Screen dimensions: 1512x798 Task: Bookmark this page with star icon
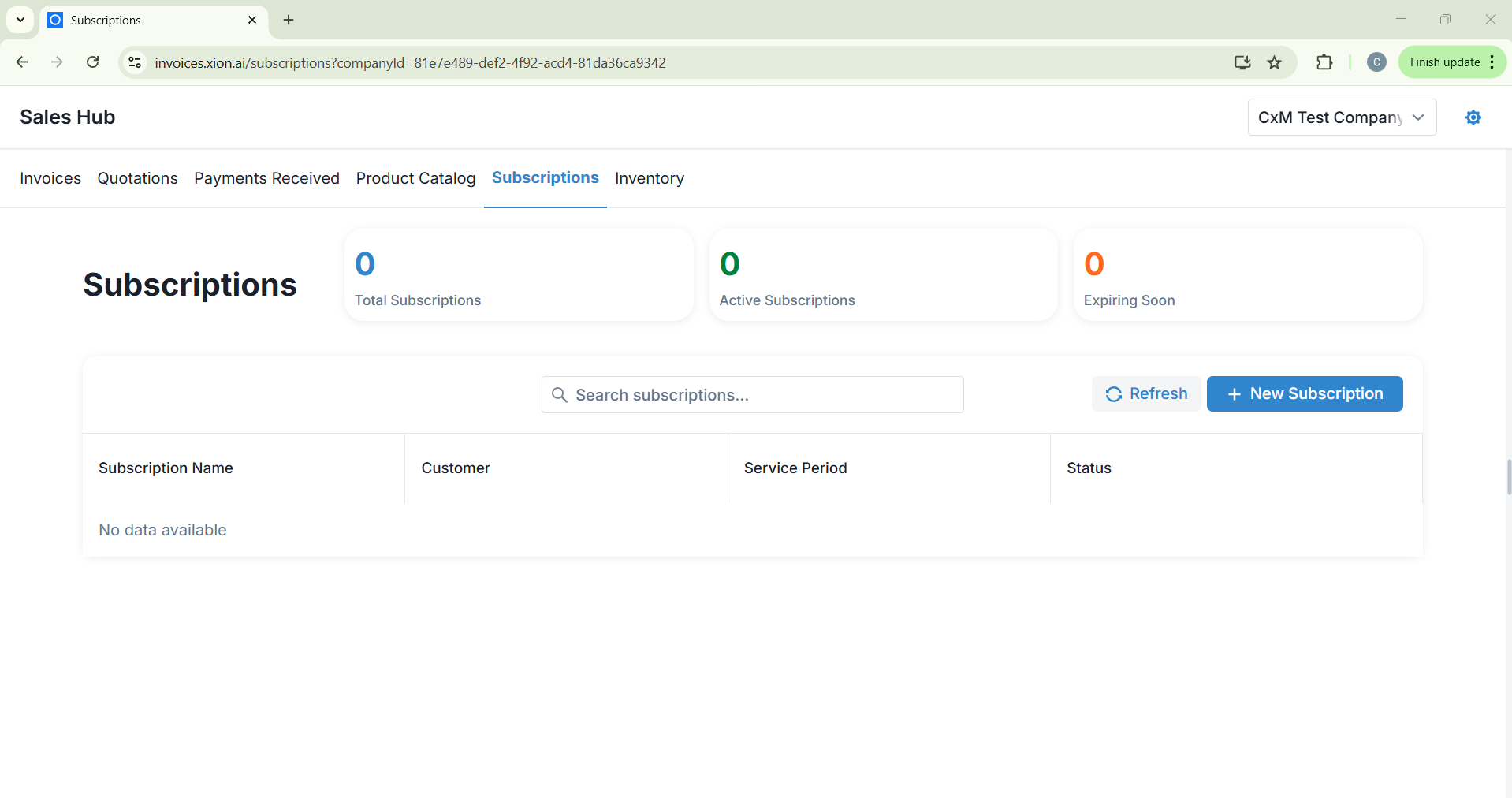(1274, 62)
